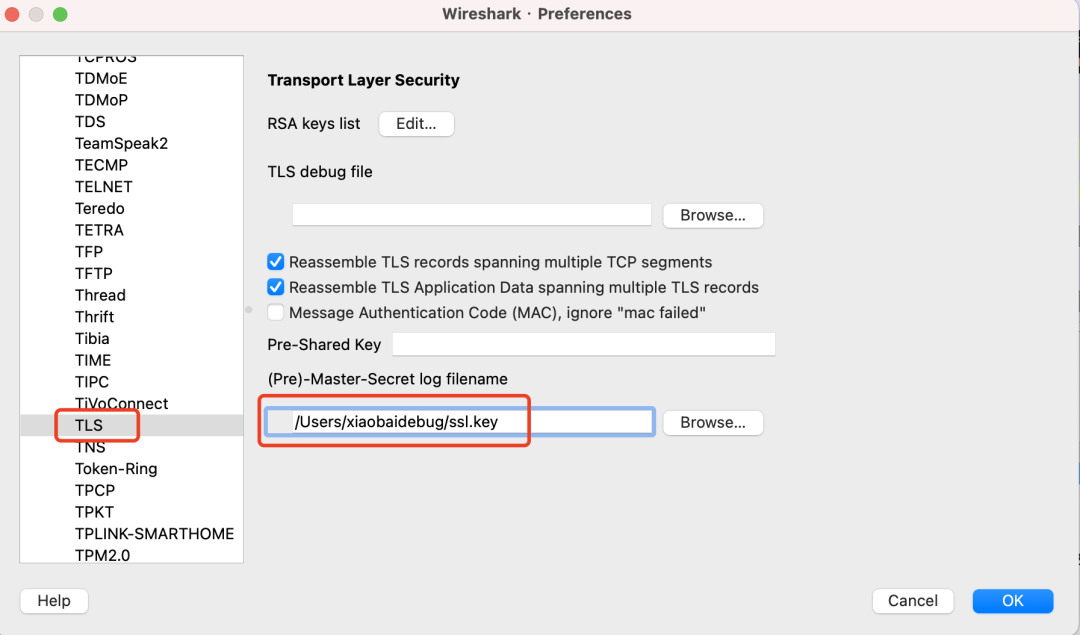Open Help for preferences
Image resolution: width=1080 pixels, height=635 pixels.
point(54,601)
